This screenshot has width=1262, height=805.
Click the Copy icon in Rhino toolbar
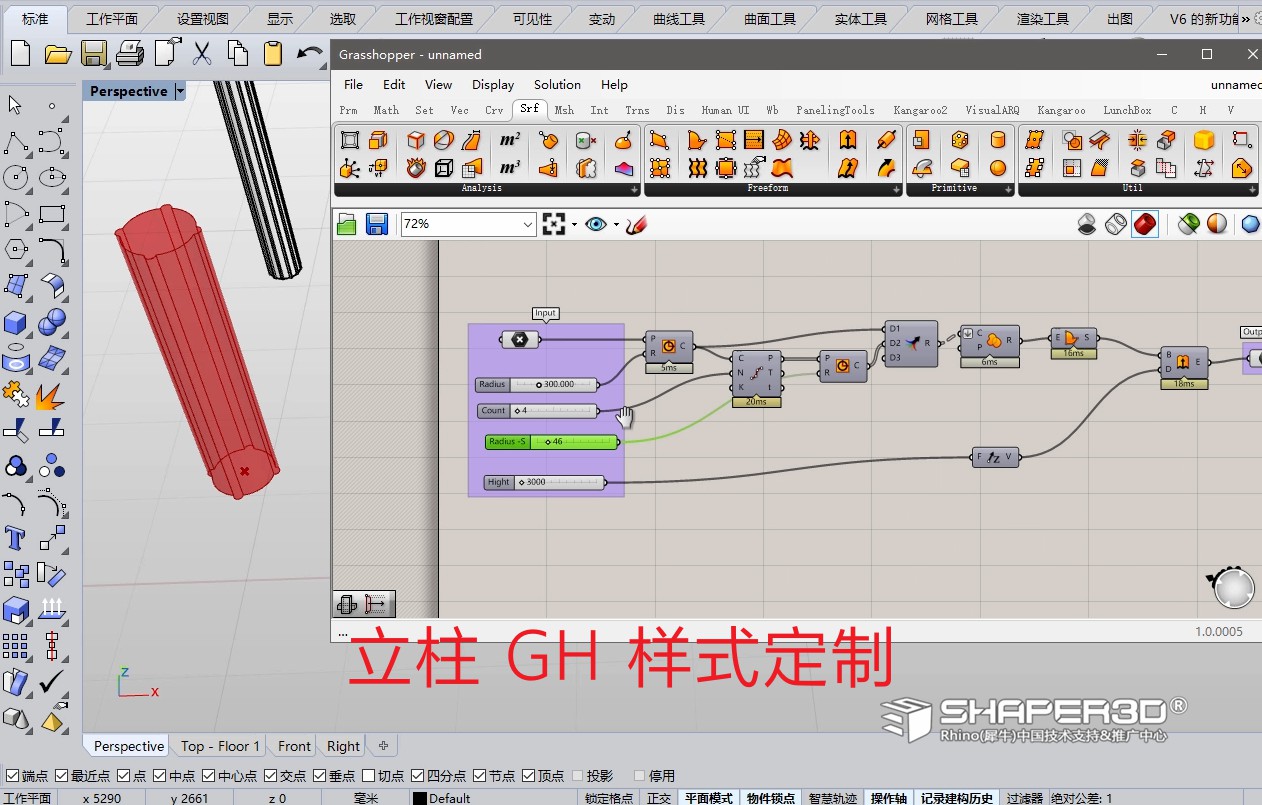tap(238, 53)
